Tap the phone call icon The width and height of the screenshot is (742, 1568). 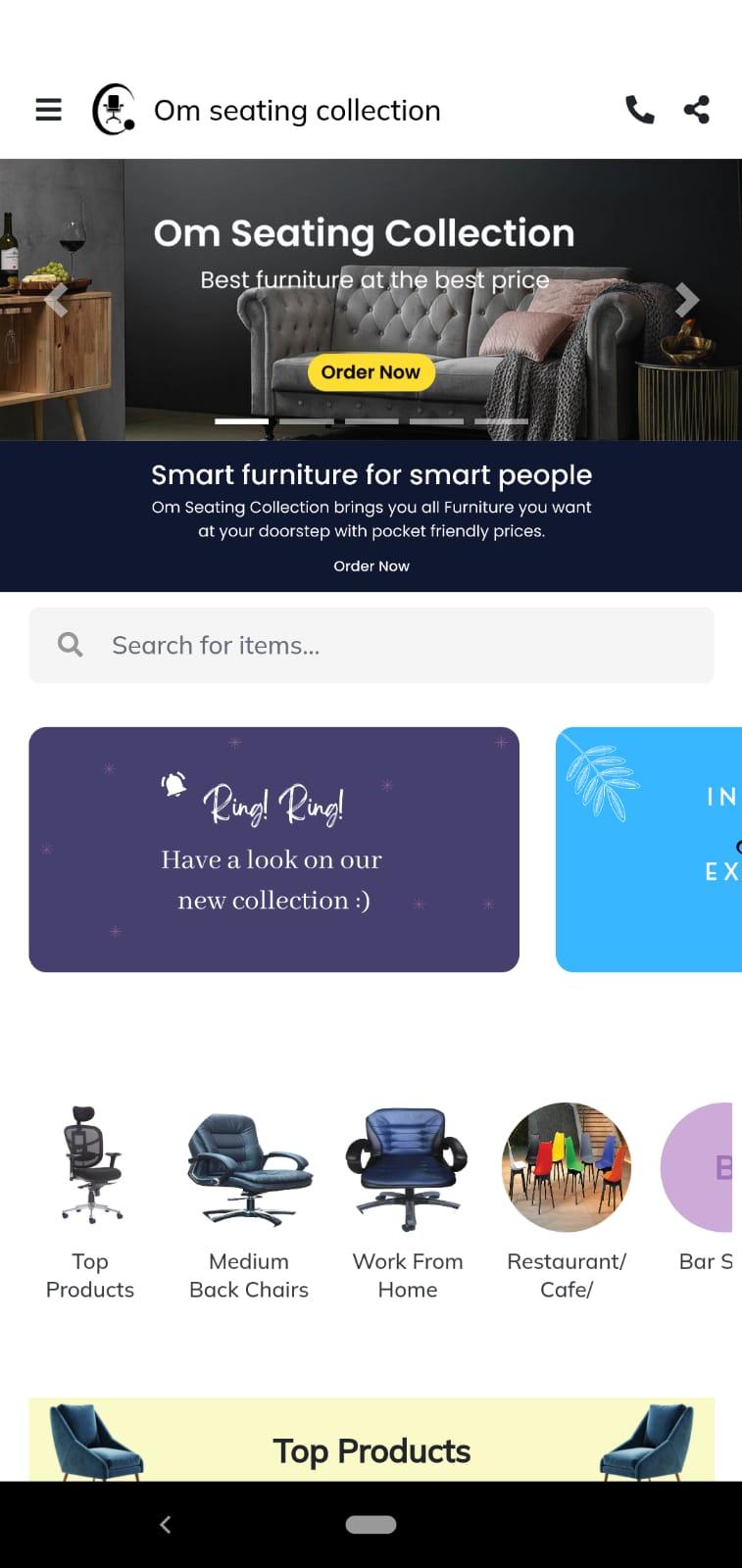639,110
